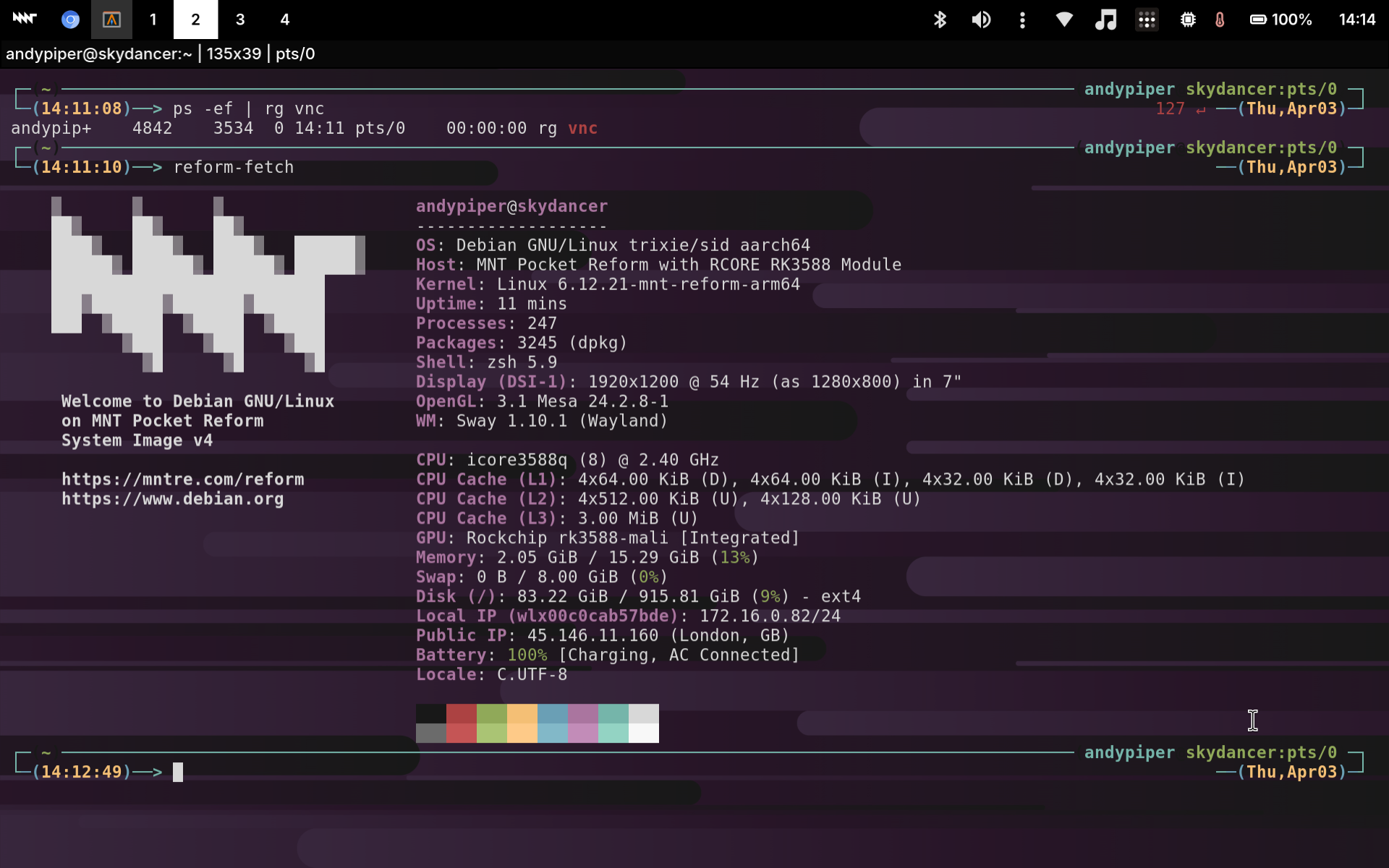Screen dimensions: 1389x868
Task: Click the temperature thermometer icon
Action: coord(1220,20)
